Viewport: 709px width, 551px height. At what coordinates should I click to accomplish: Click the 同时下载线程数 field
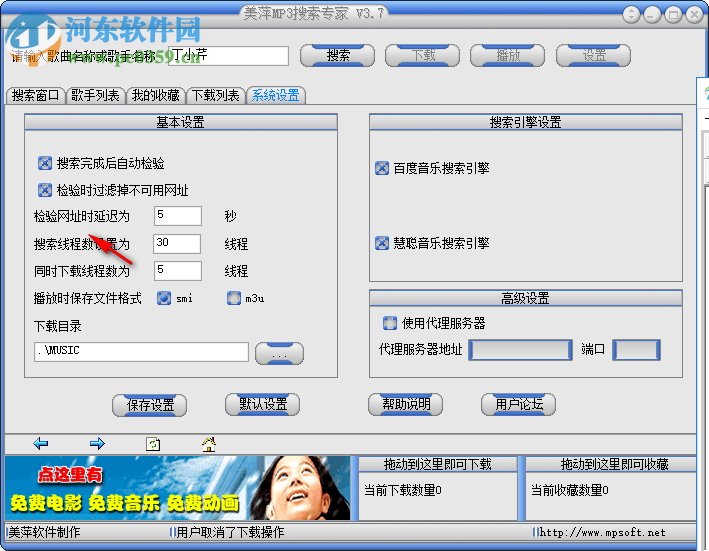click(178, 271)
